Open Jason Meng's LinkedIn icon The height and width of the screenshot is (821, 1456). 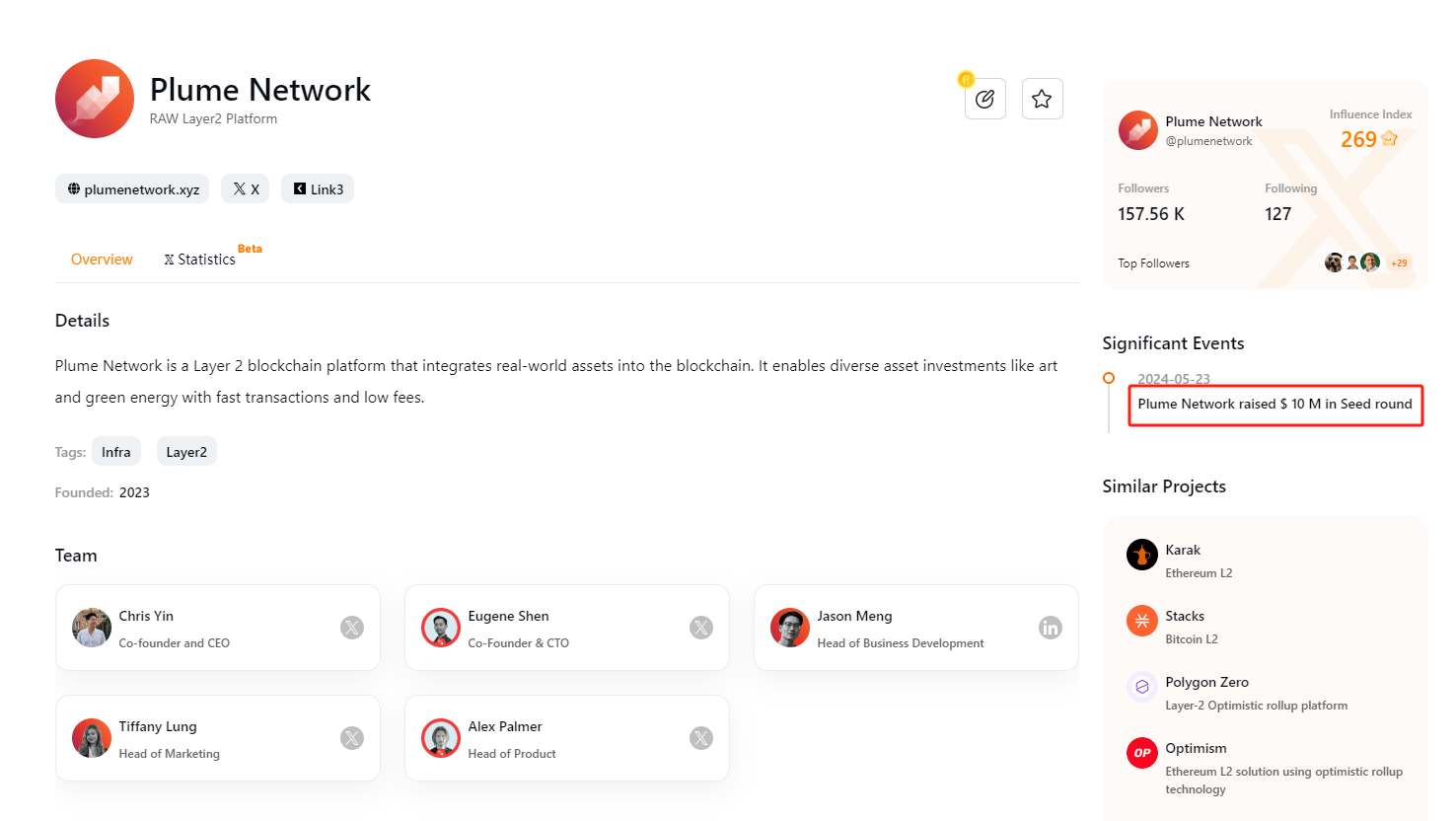click(x=1051, y=628)
